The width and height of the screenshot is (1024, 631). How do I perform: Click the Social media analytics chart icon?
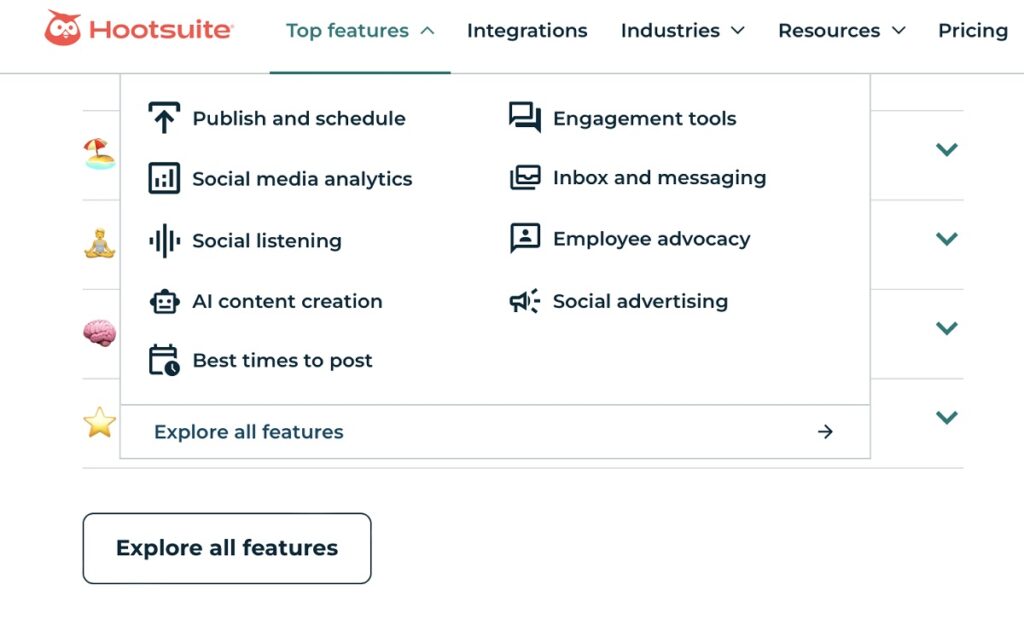coord(165,179)
